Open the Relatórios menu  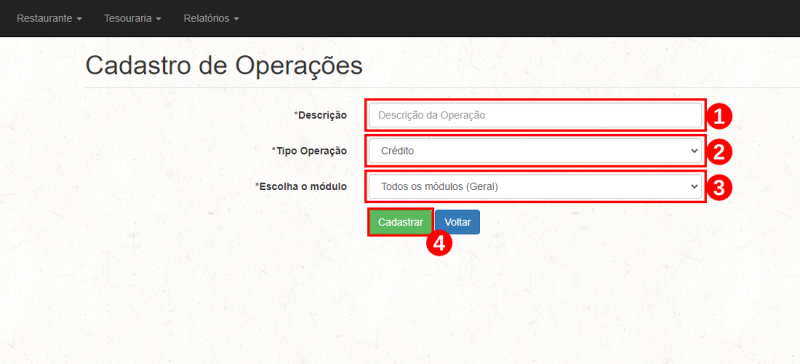click(211, 18)
